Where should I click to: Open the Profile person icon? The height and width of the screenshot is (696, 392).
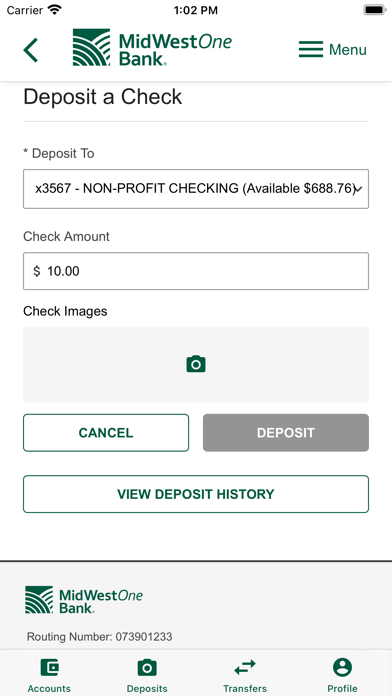point(342,667)
